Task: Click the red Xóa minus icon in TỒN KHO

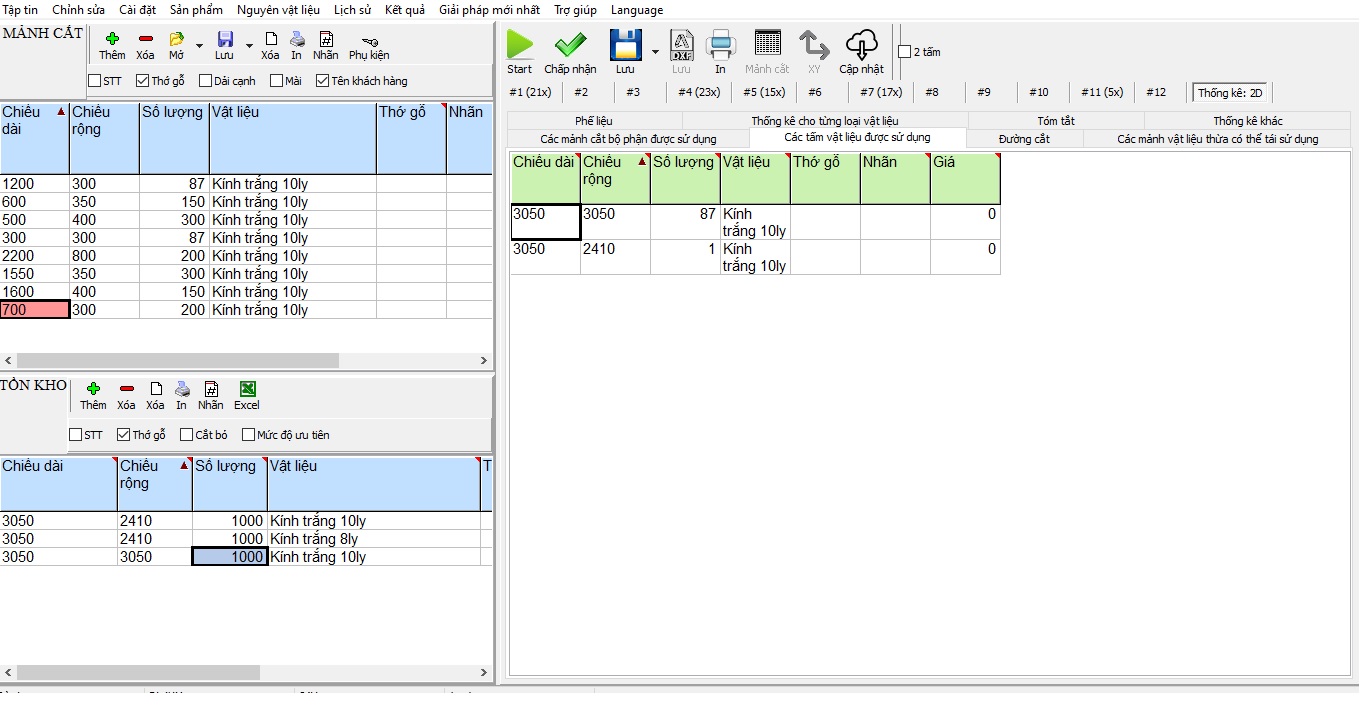Action: coord(126,389)
